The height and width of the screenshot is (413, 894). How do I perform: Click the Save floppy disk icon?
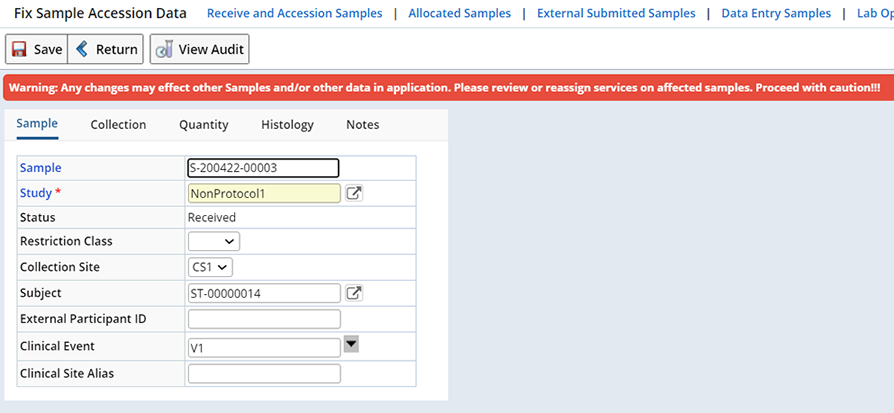tap(19, 49)
